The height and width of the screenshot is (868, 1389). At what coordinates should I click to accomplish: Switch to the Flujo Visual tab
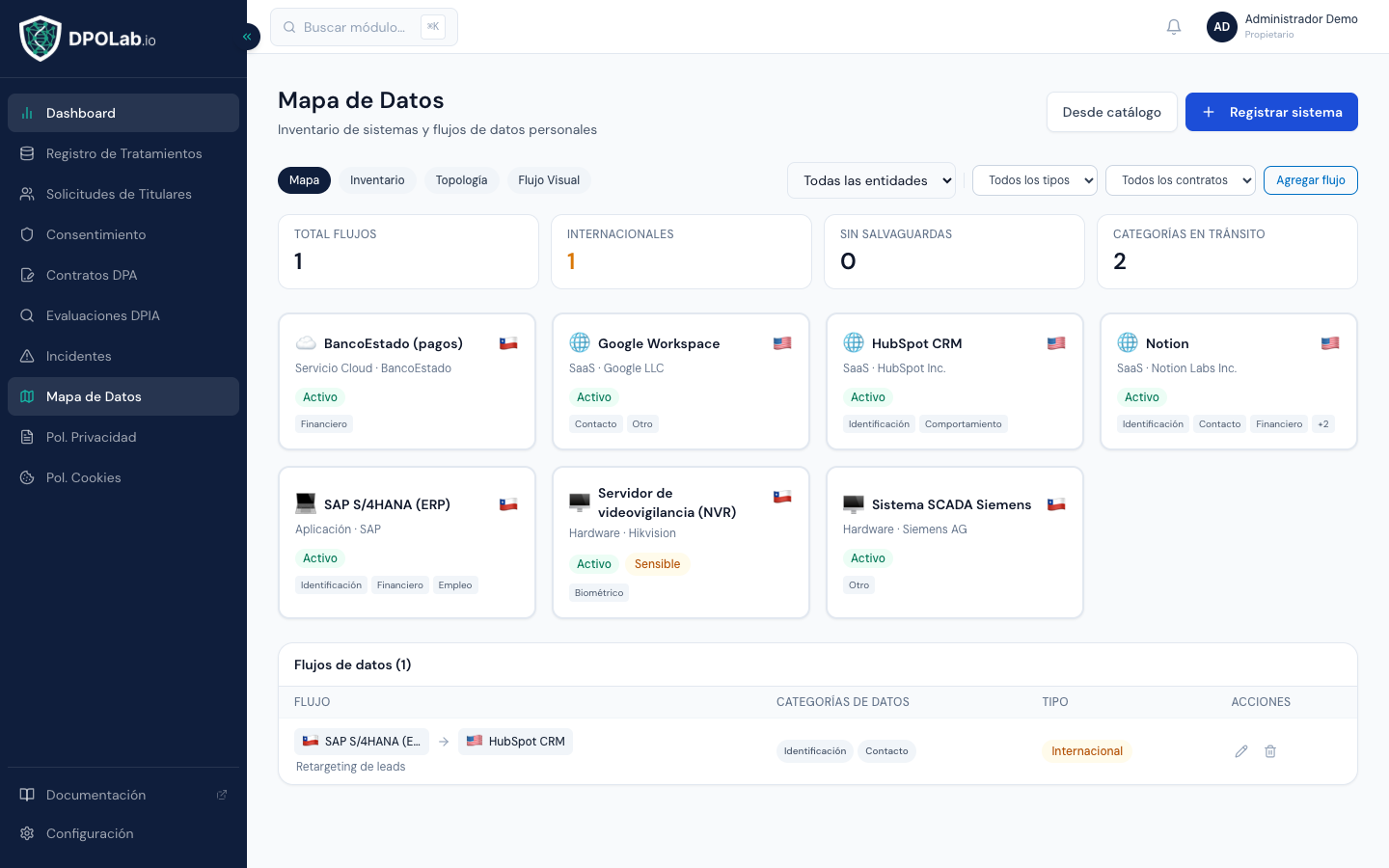(x=549, y=180)
